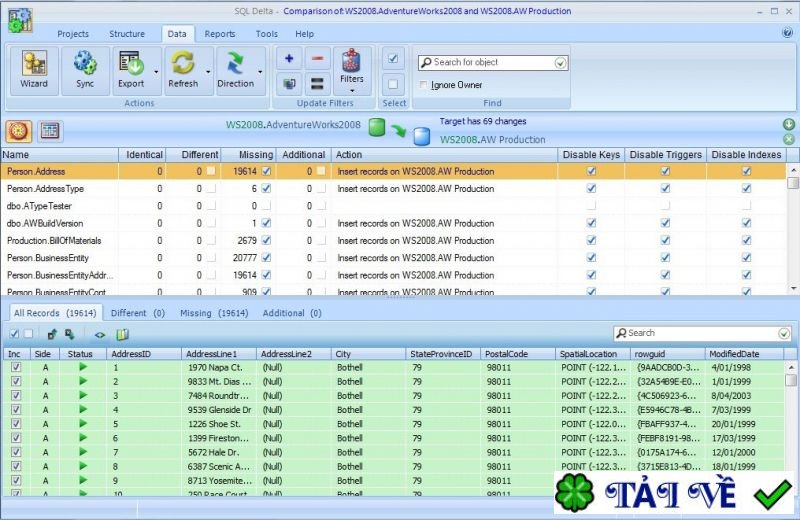The height and width of the screenshot is (520, 800).
Task: Click the Export icon
Action: 131,65
